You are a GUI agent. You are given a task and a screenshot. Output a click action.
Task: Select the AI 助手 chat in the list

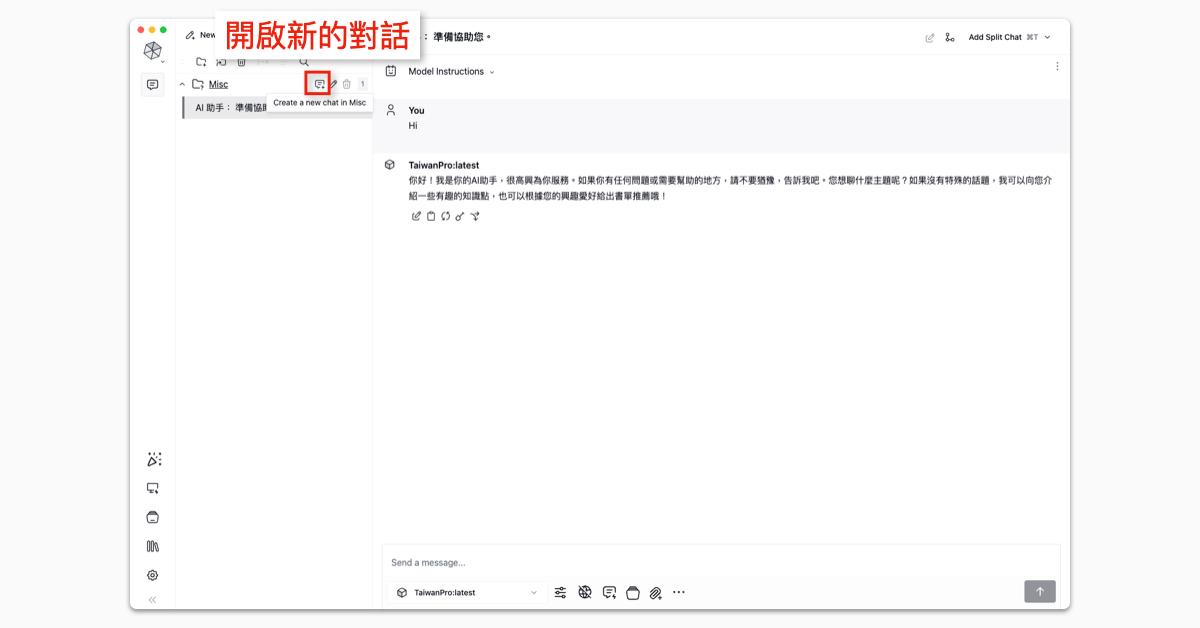[277, 107]
